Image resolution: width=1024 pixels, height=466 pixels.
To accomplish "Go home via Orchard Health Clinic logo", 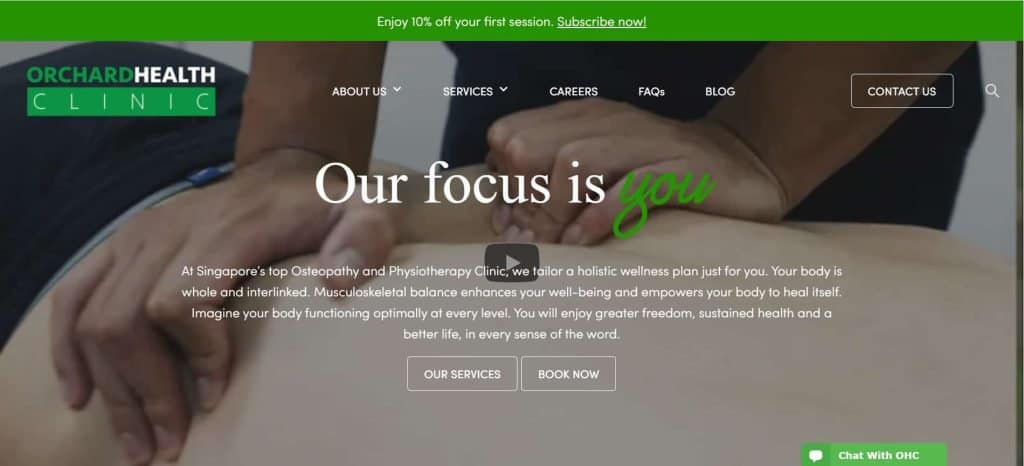I will tap(121, 91).
